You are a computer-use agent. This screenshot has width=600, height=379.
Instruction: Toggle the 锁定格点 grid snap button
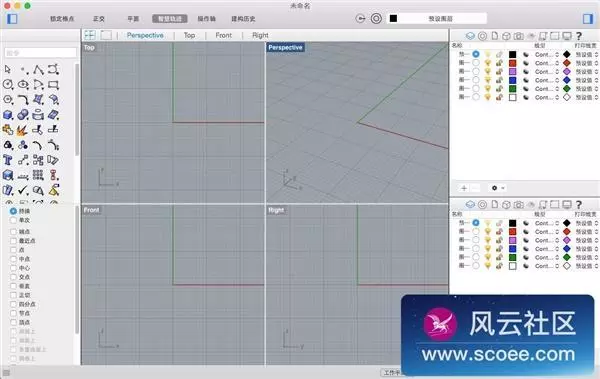click(62, 19)
